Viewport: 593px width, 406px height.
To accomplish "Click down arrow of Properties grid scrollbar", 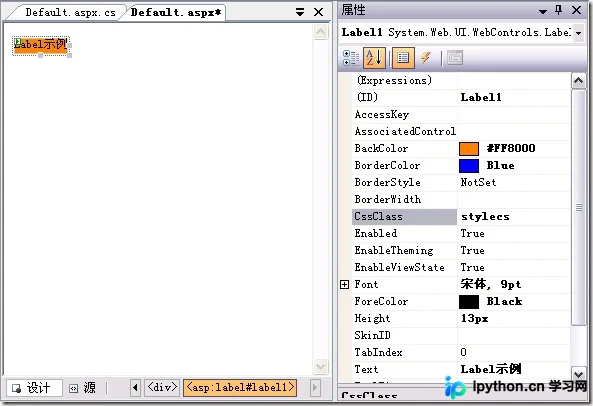I will click(578, 374).
